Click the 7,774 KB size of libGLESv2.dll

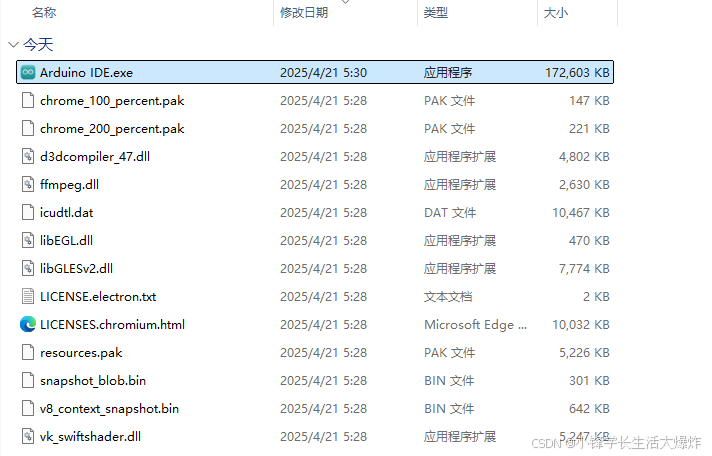click(x=584, y=268)
